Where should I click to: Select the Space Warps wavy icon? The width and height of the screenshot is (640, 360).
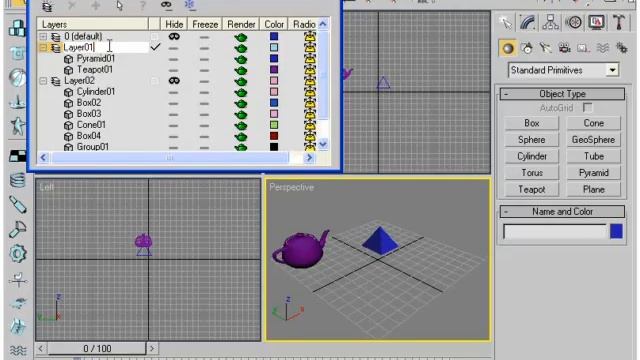click(x=602, y=49)
